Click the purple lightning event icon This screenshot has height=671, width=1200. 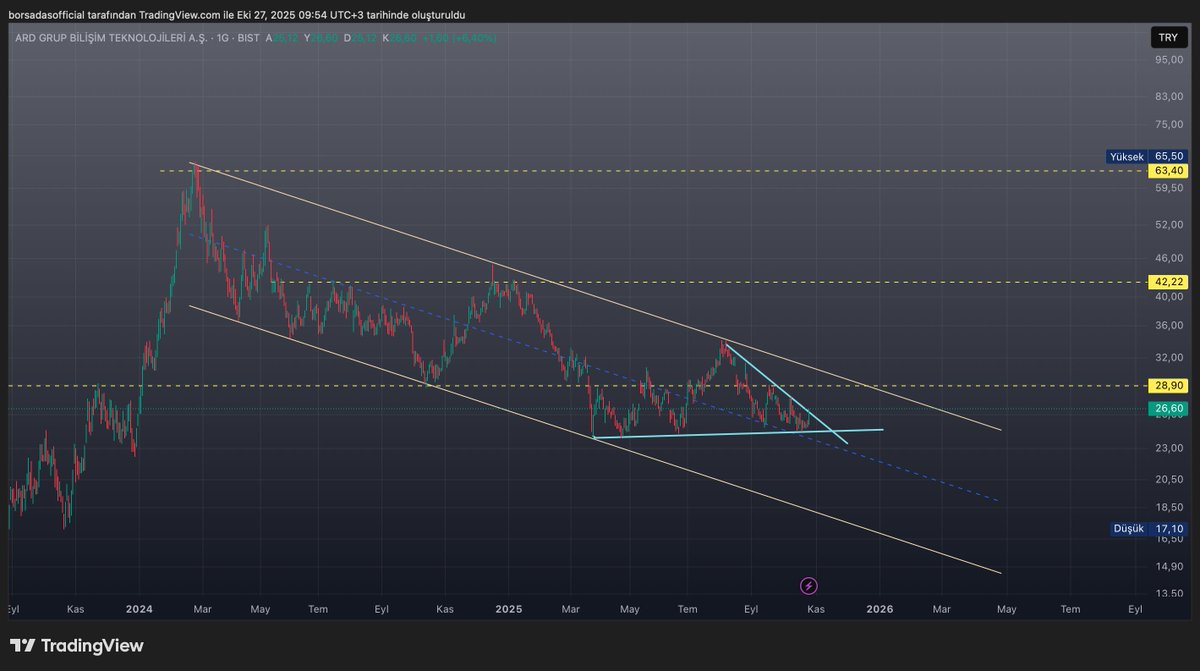point(809,585)
